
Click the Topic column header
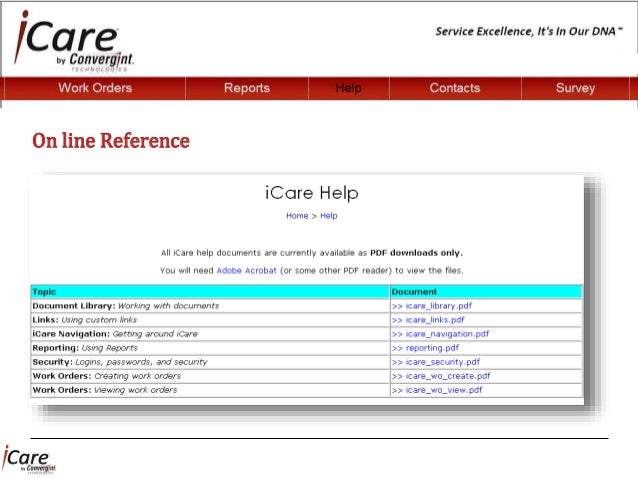point(210,292)
